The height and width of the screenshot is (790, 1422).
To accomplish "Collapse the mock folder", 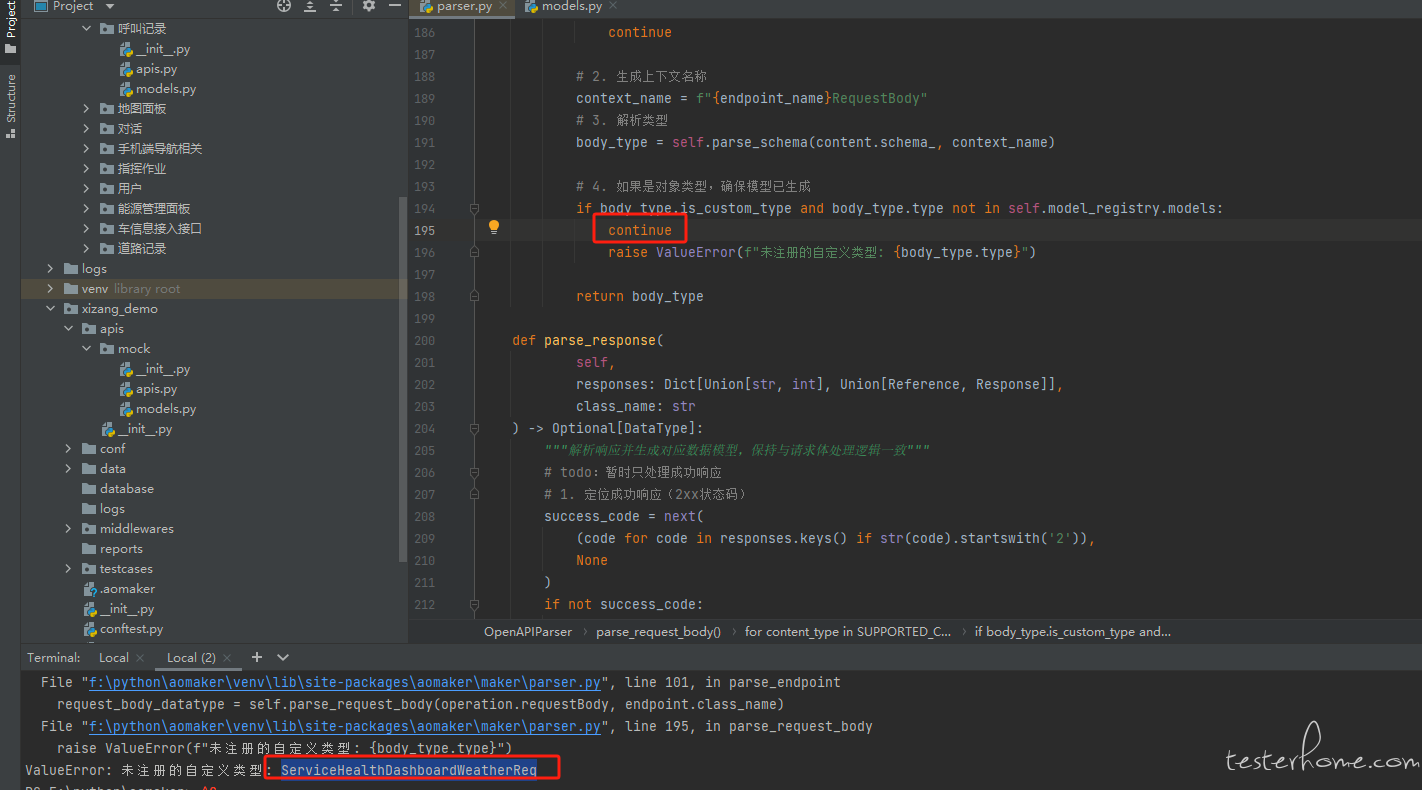I will pyautogui.click(x=87, y=349).
